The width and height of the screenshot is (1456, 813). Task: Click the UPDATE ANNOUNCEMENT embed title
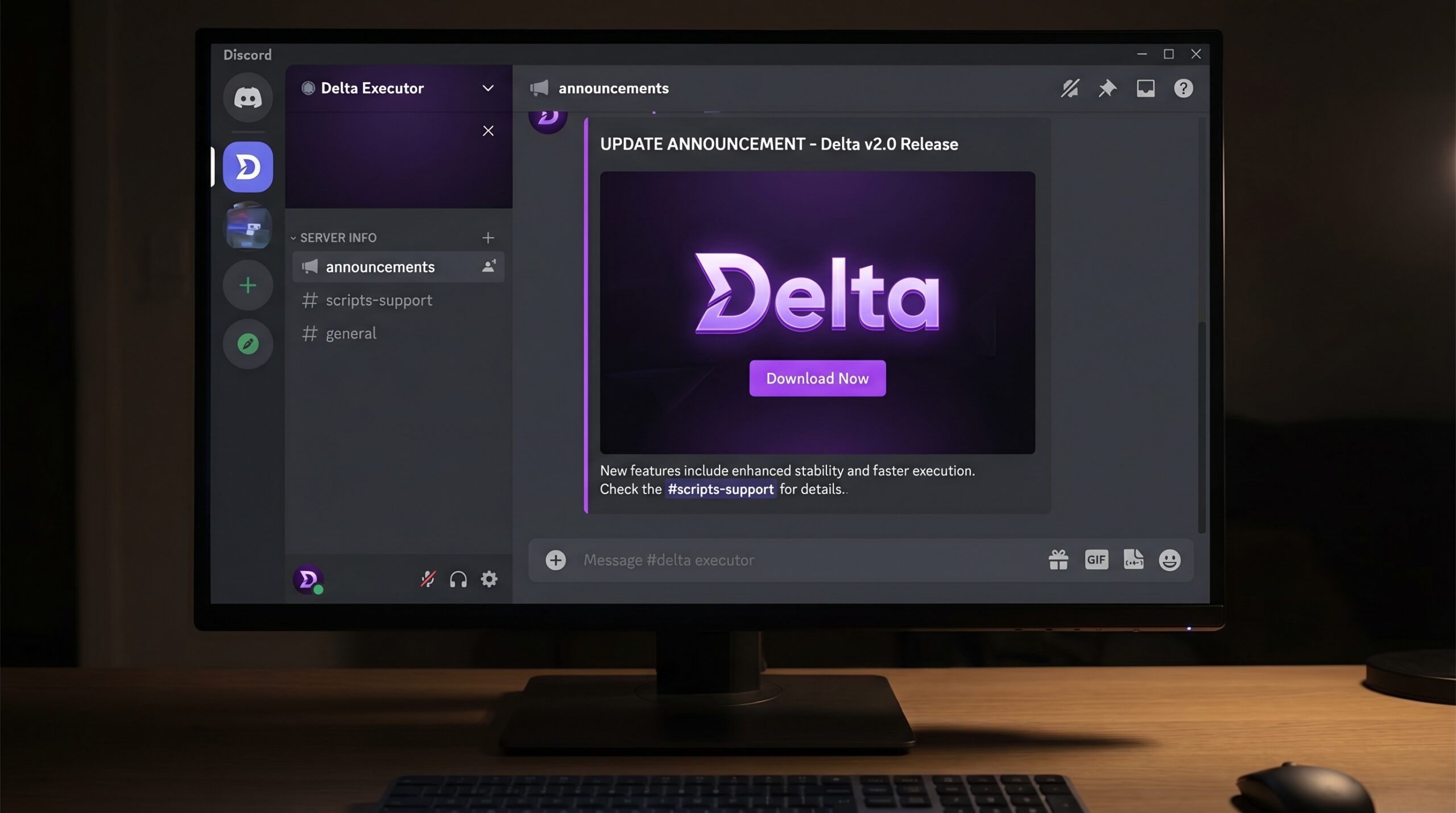(x=779, y=145)
